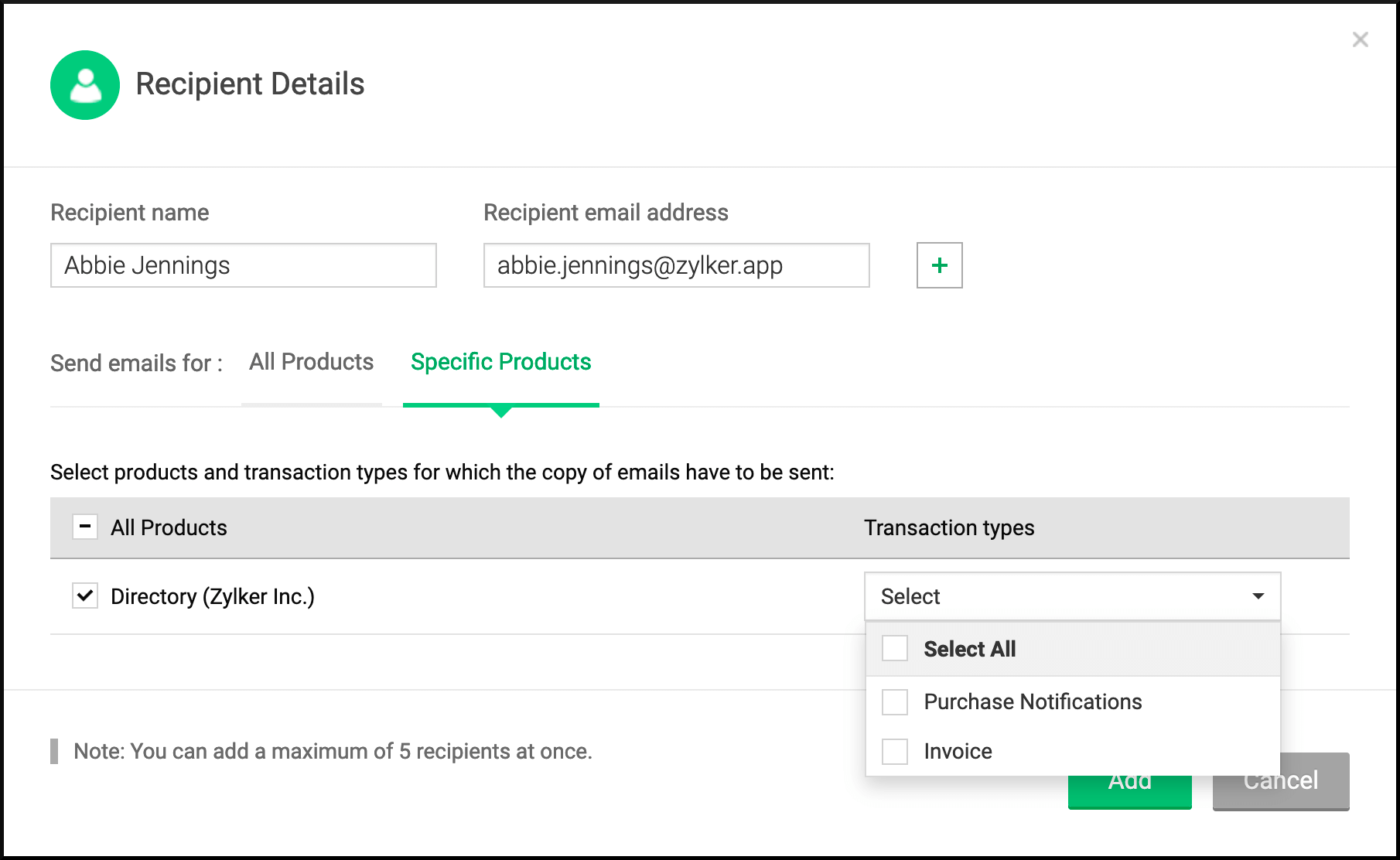Check the Select All checkbox
Image resolution: width=1400 pixels, height=860 pixels.
tap(895, 648)
